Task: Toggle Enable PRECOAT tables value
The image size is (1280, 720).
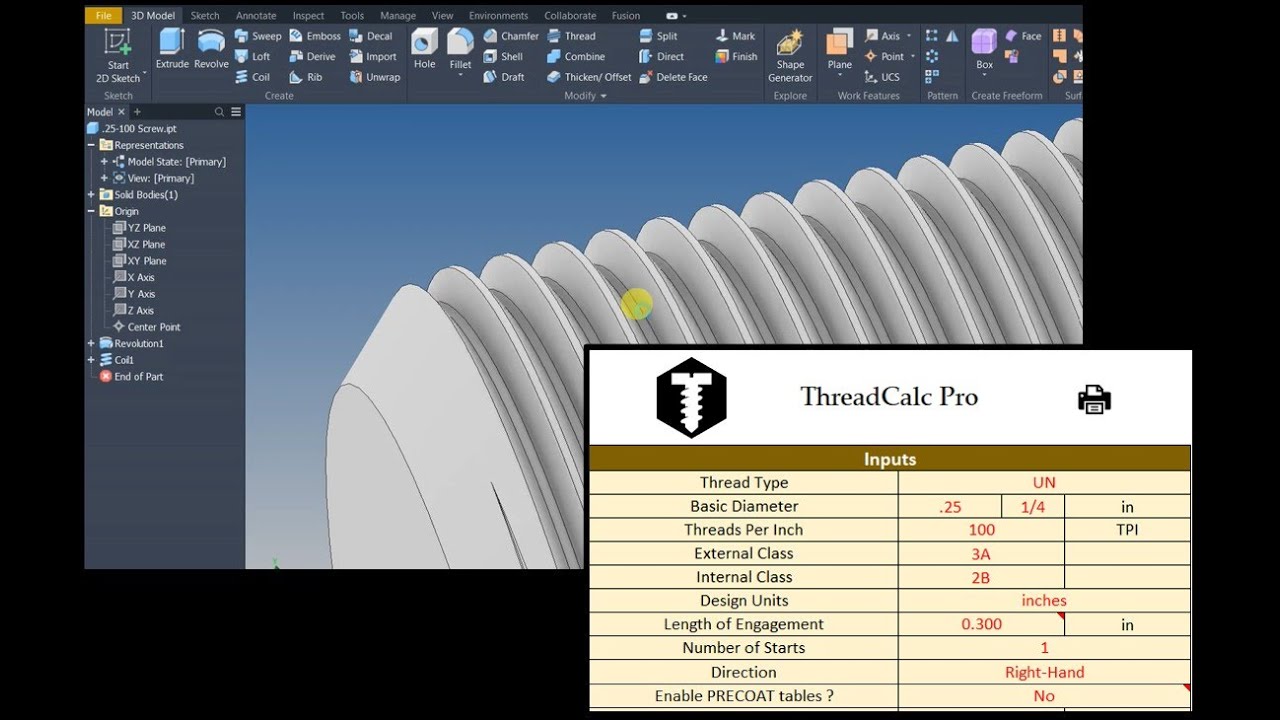Action: point(1044,696)
